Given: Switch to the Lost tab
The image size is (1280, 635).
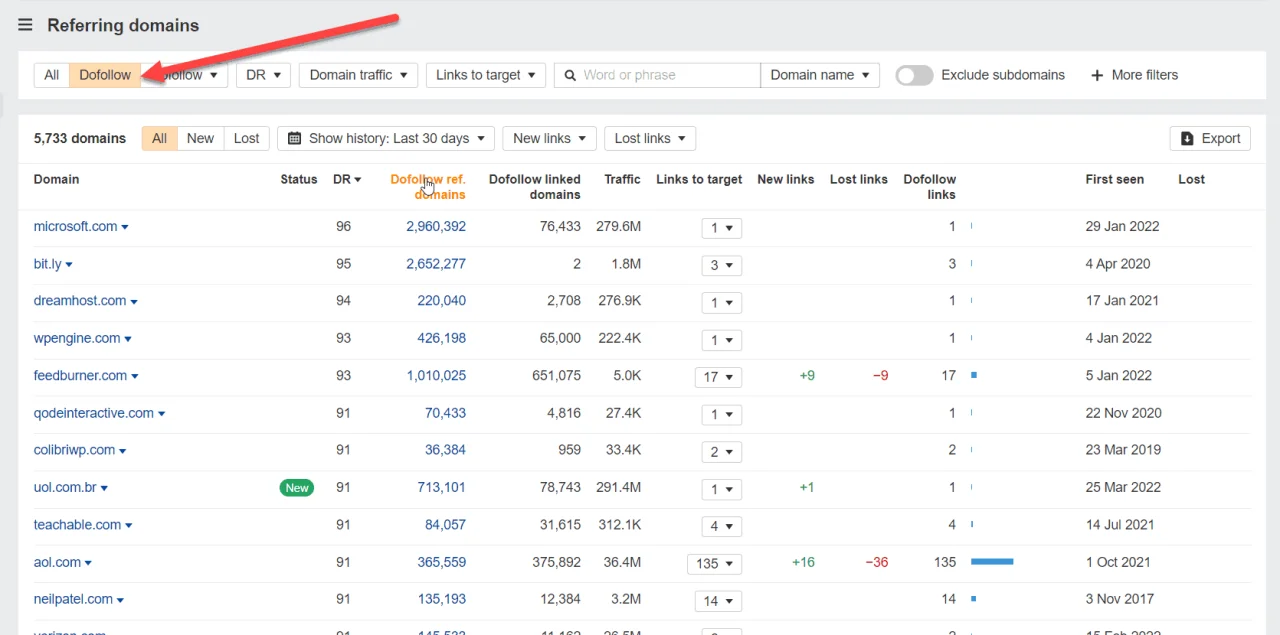Looking at the screenshot, I should (x=246, y=138).
